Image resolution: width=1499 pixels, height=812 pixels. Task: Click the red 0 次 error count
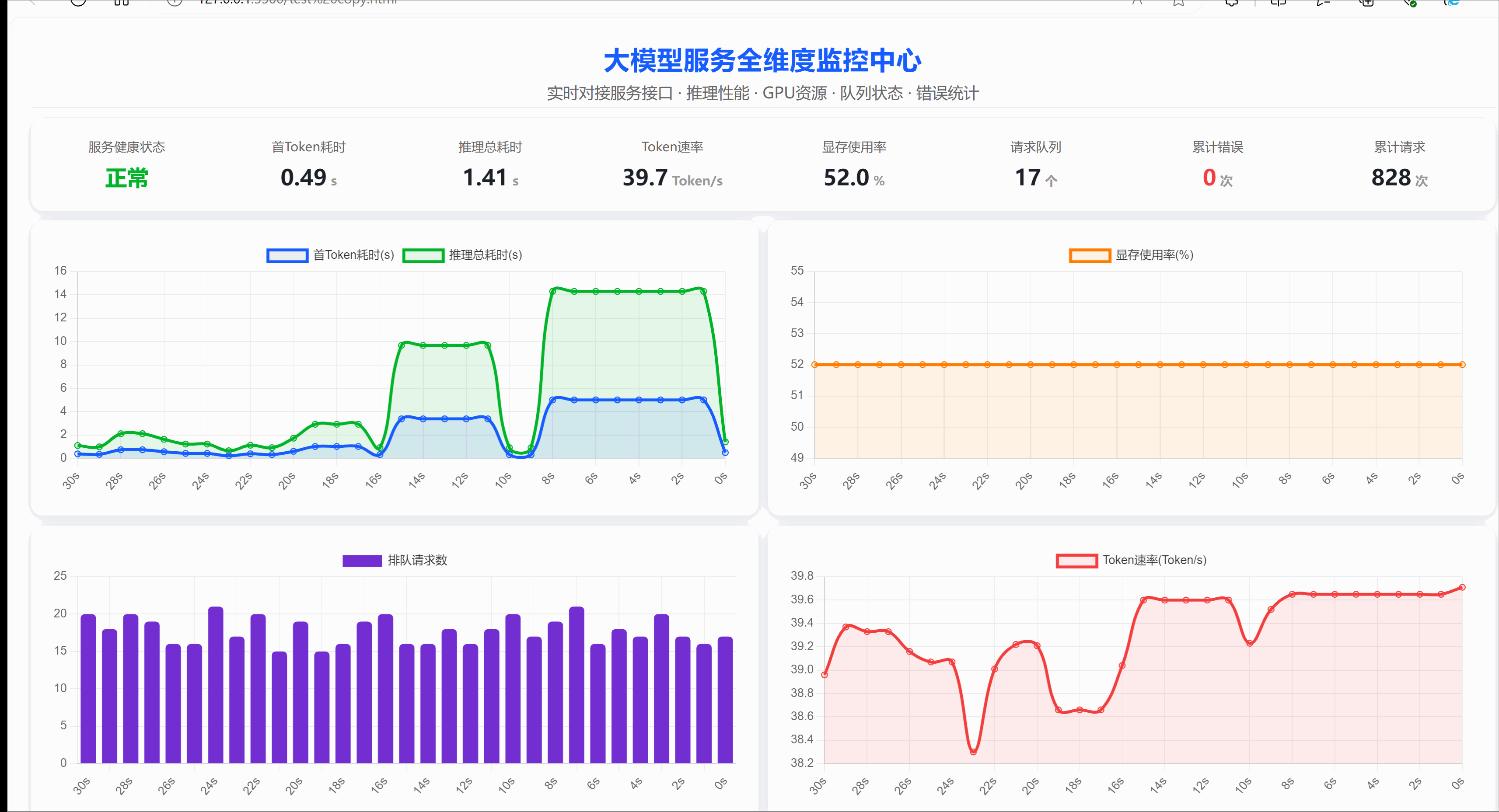(1217, 178)
